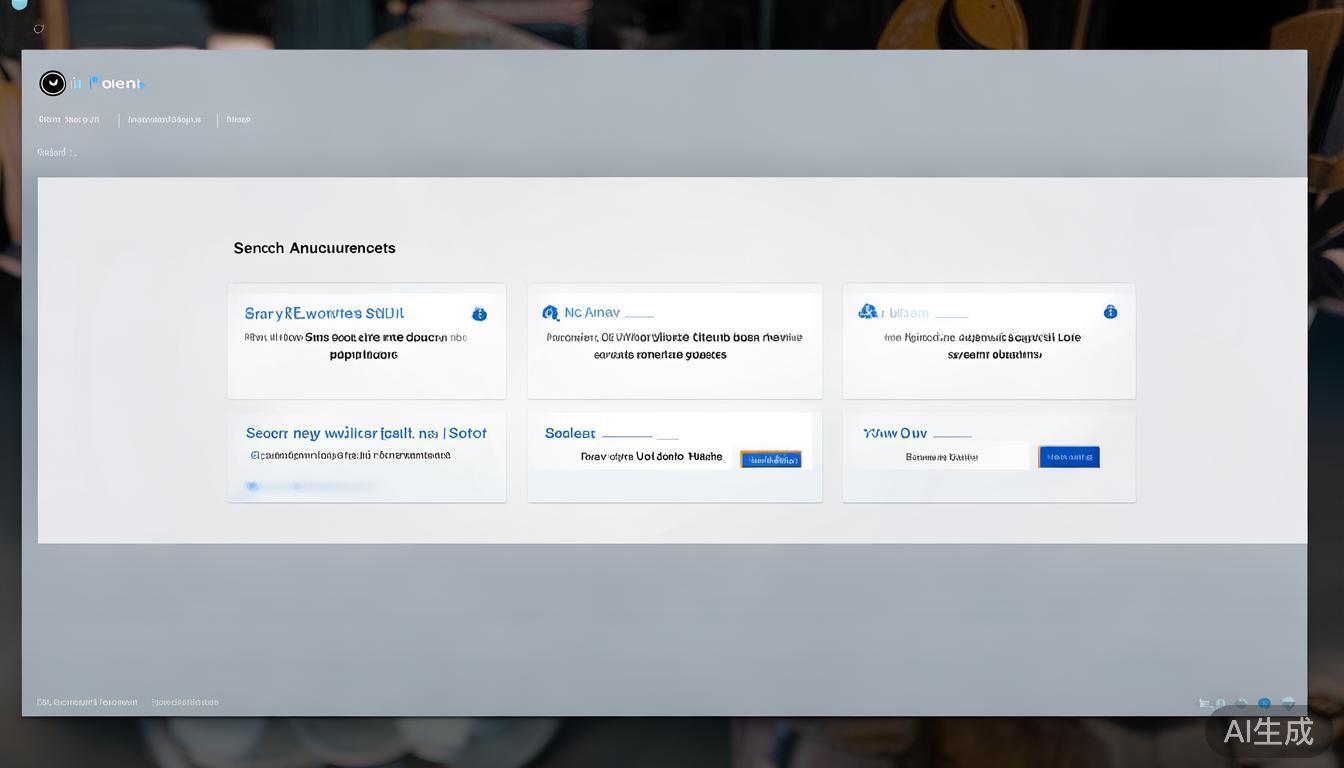Click the rightmost footer status icon
This screenshot has height=768, width=1344.
(1288, 703)
